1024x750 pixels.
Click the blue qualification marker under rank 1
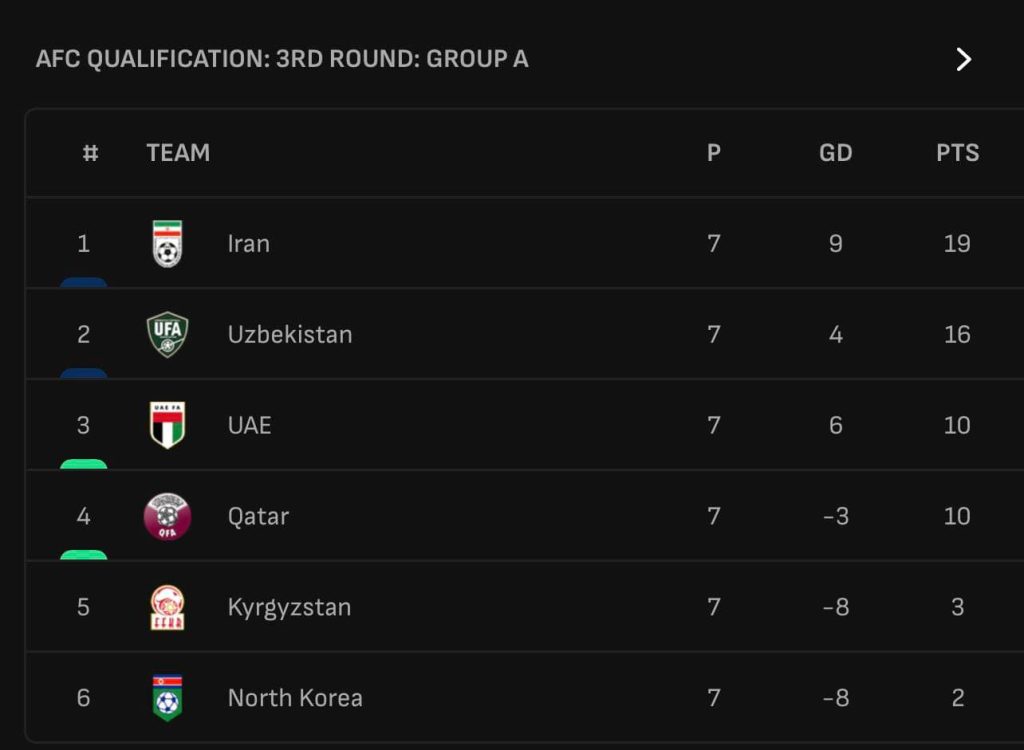click(x=83, y=283)
